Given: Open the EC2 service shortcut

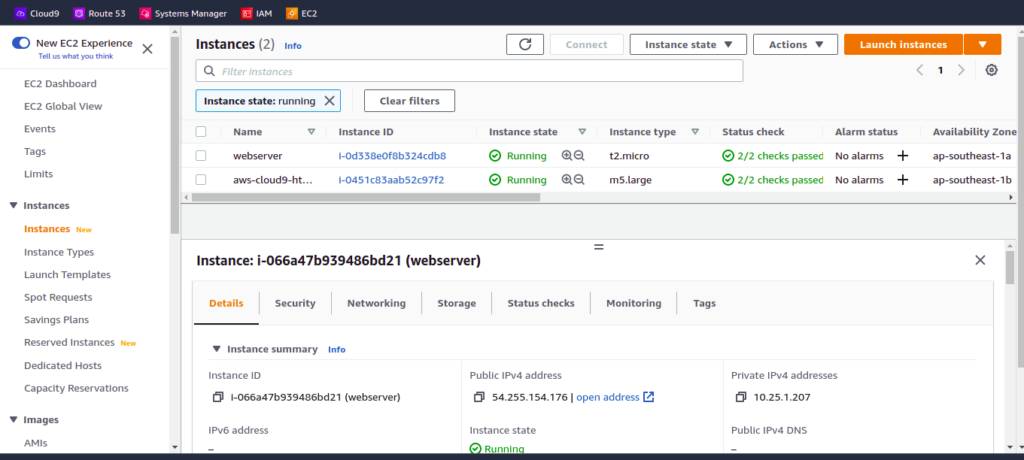Looking at the screenshot, I should pyautogui.click(x=301, y=12).
